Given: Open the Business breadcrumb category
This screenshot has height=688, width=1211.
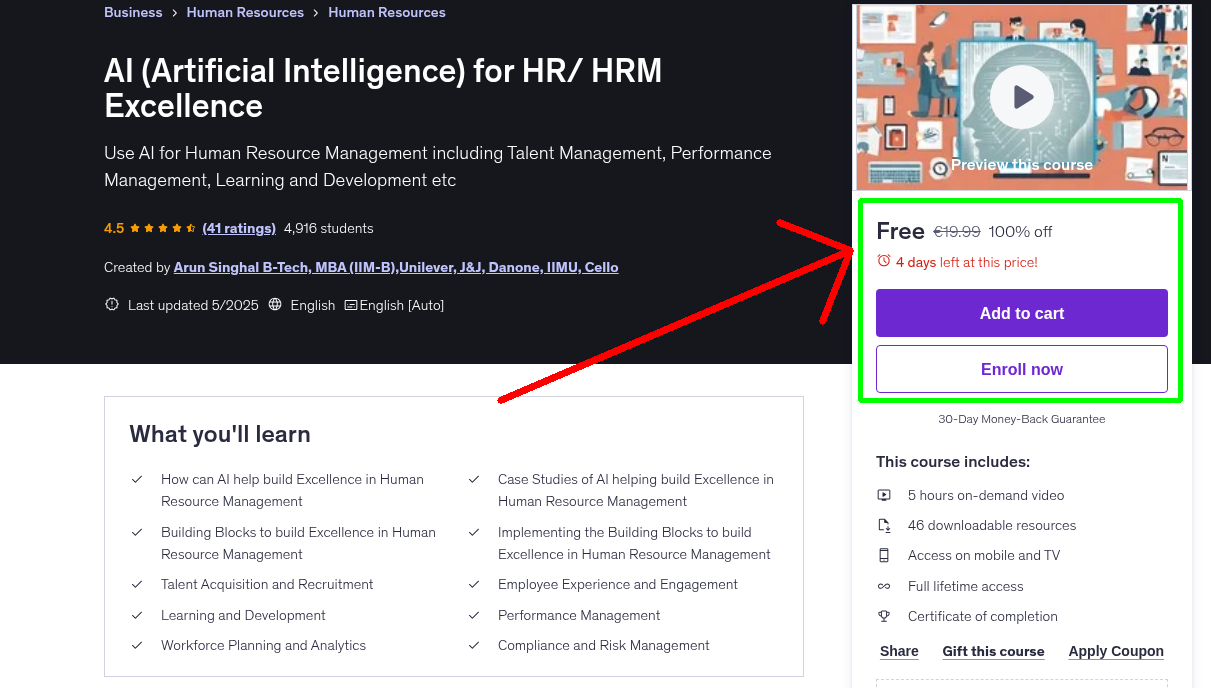Looking at the screenshot, I should (x=133, y=12).
